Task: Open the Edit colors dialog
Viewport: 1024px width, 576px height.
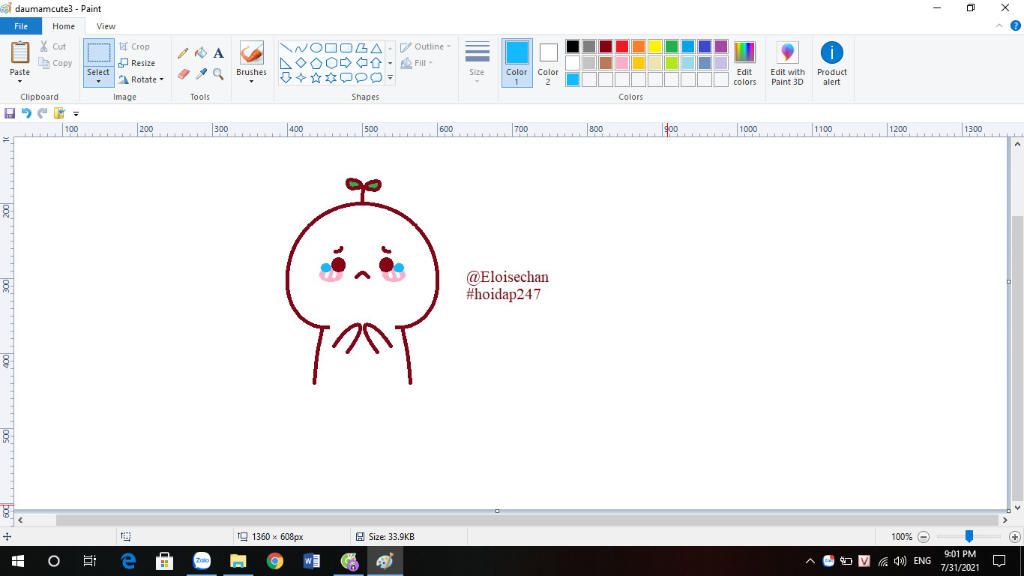Action: pos(744,63)
